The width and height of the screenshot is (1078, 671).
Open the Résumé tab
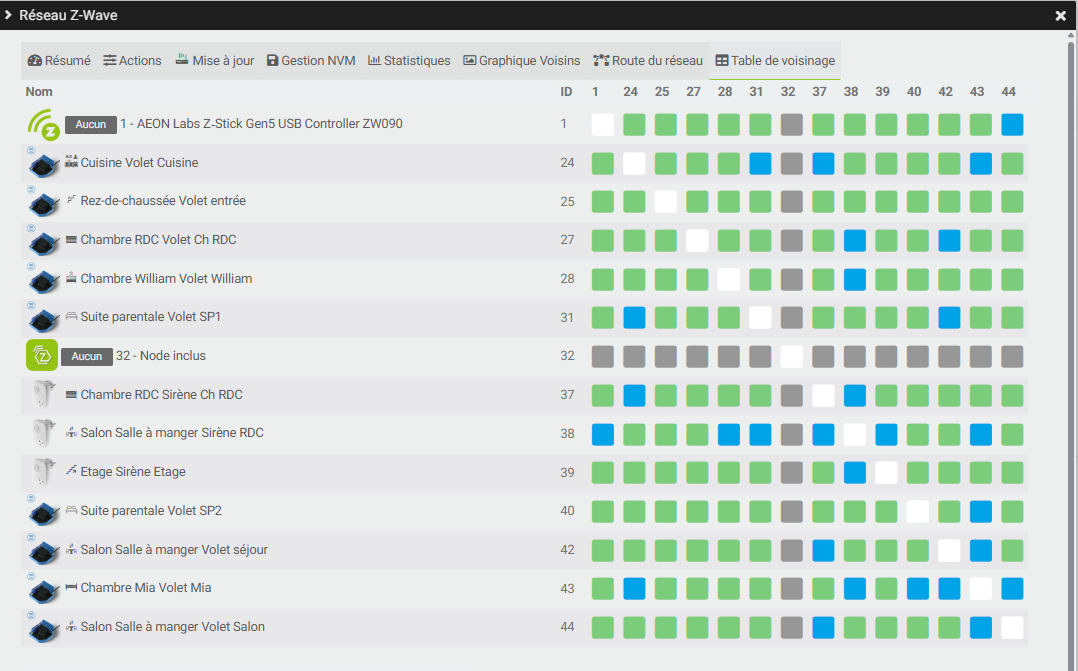pyautogui.click(x=59, y=61)
